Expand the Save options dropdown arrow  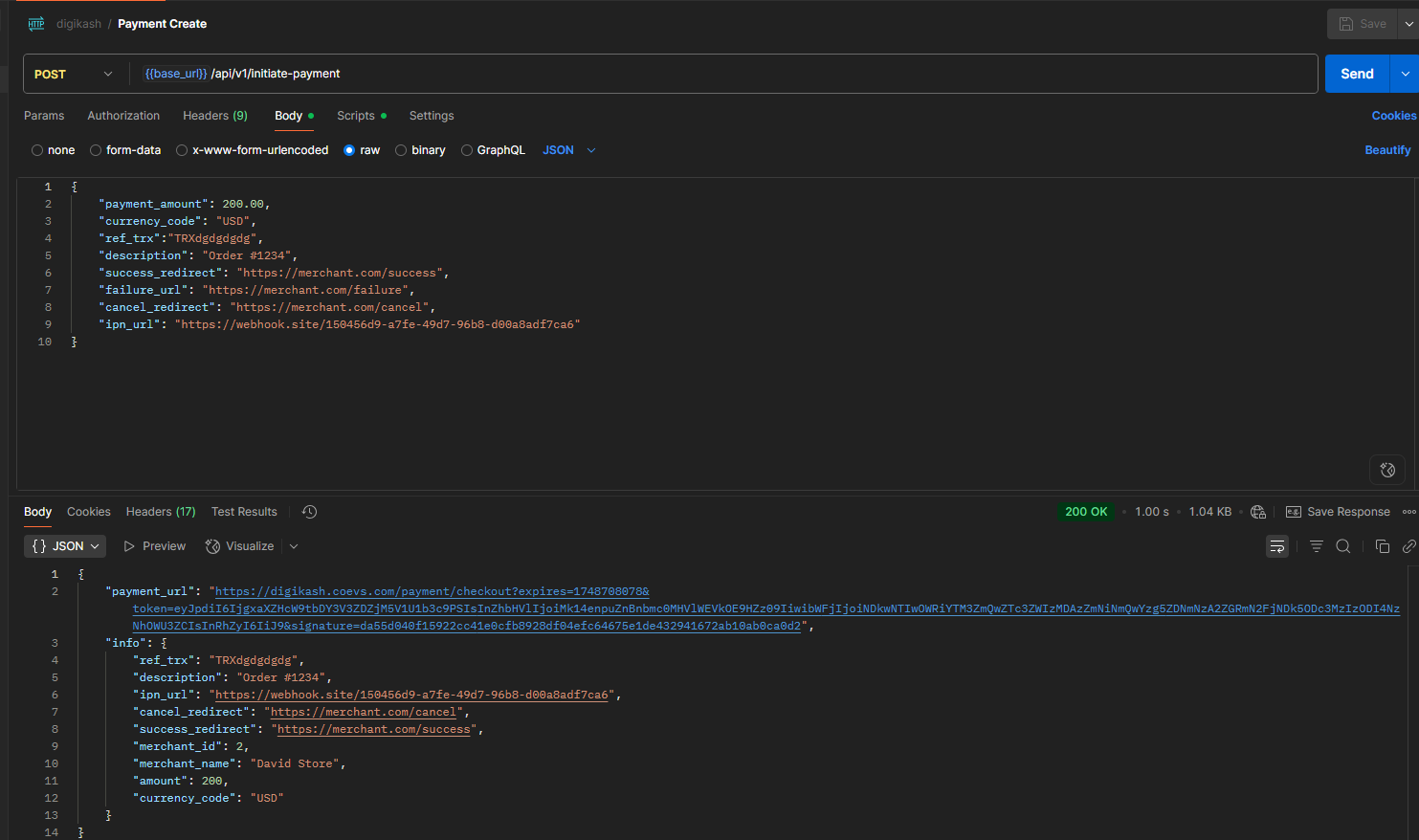1408,24
